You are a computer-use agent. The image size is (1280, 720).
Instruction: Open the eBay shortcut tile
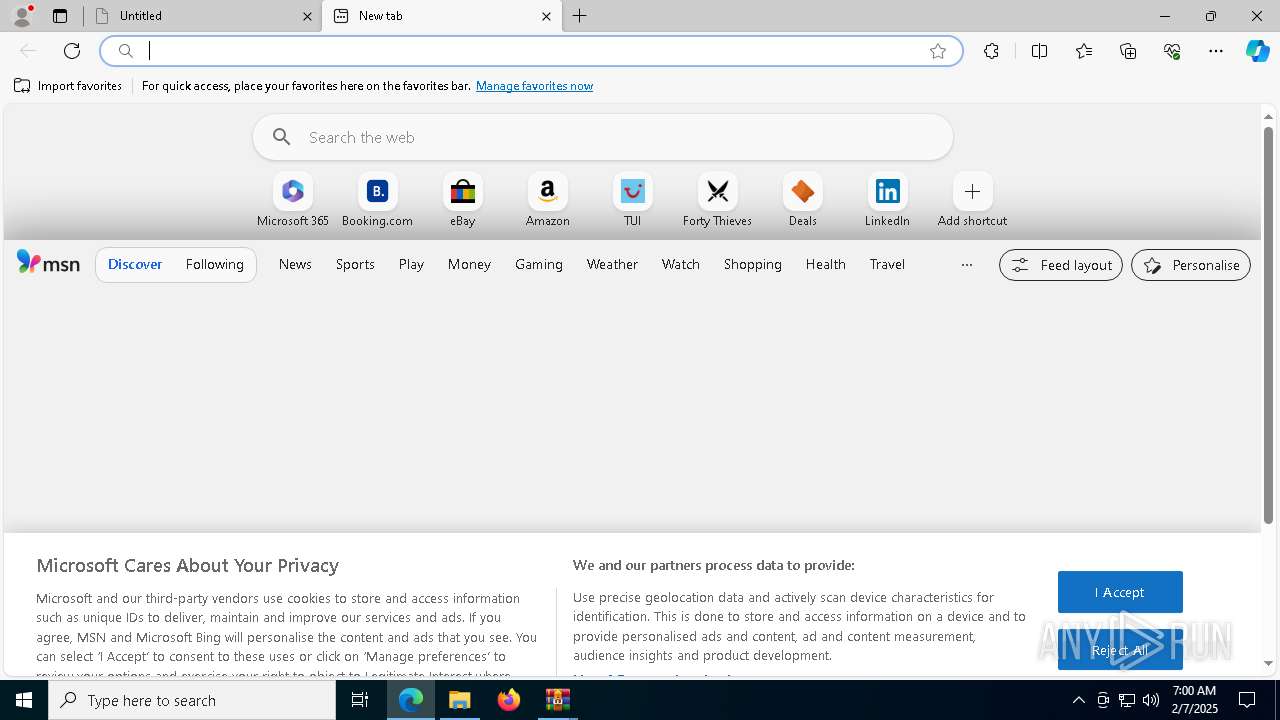click(462, 200)
